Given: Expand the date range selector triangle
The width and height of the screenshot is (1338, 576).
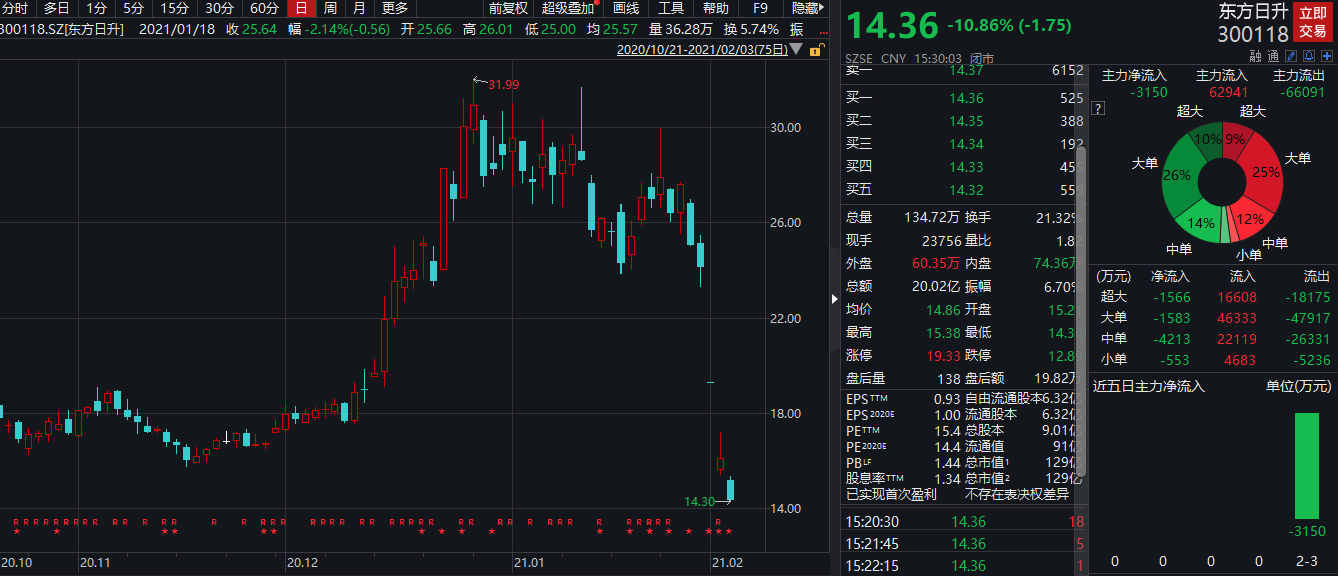Looking at the screenshot, I should pos(797,49).
